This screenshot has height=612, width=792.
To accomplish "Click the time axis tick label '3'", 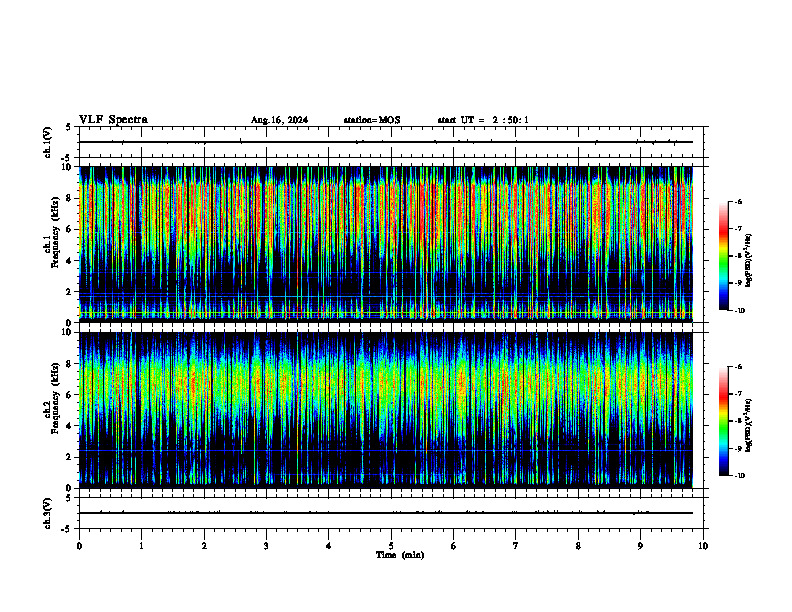I will point(266,546).
